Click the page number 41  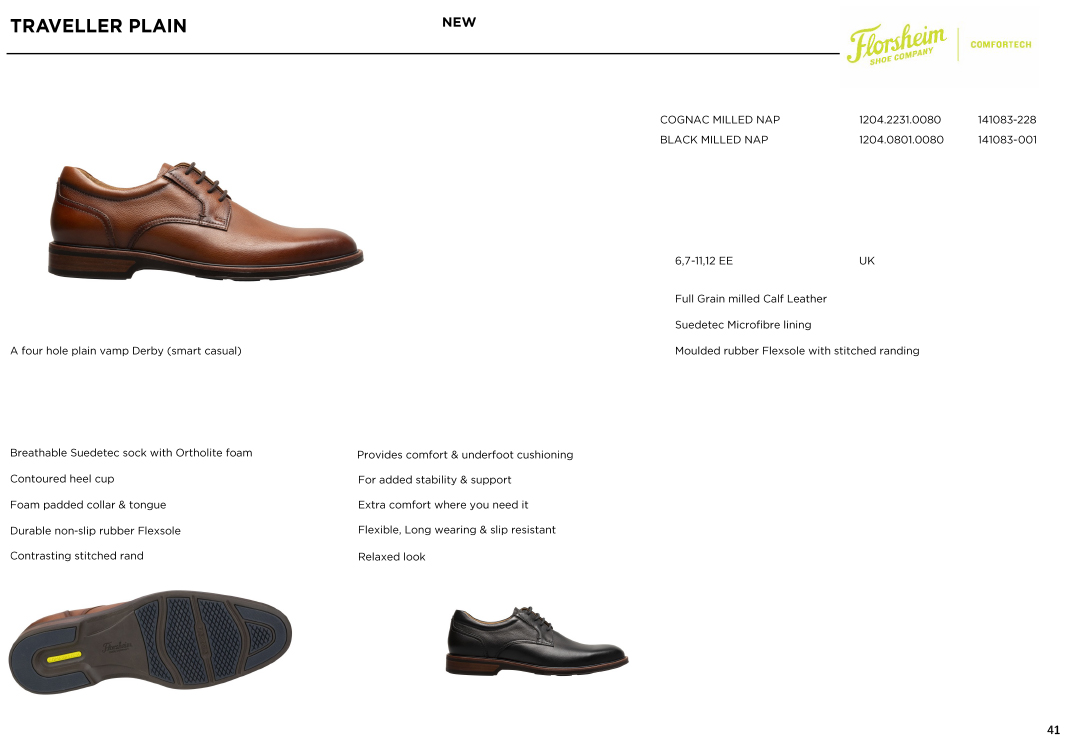pyautogui.click(x=1053, y=730)
